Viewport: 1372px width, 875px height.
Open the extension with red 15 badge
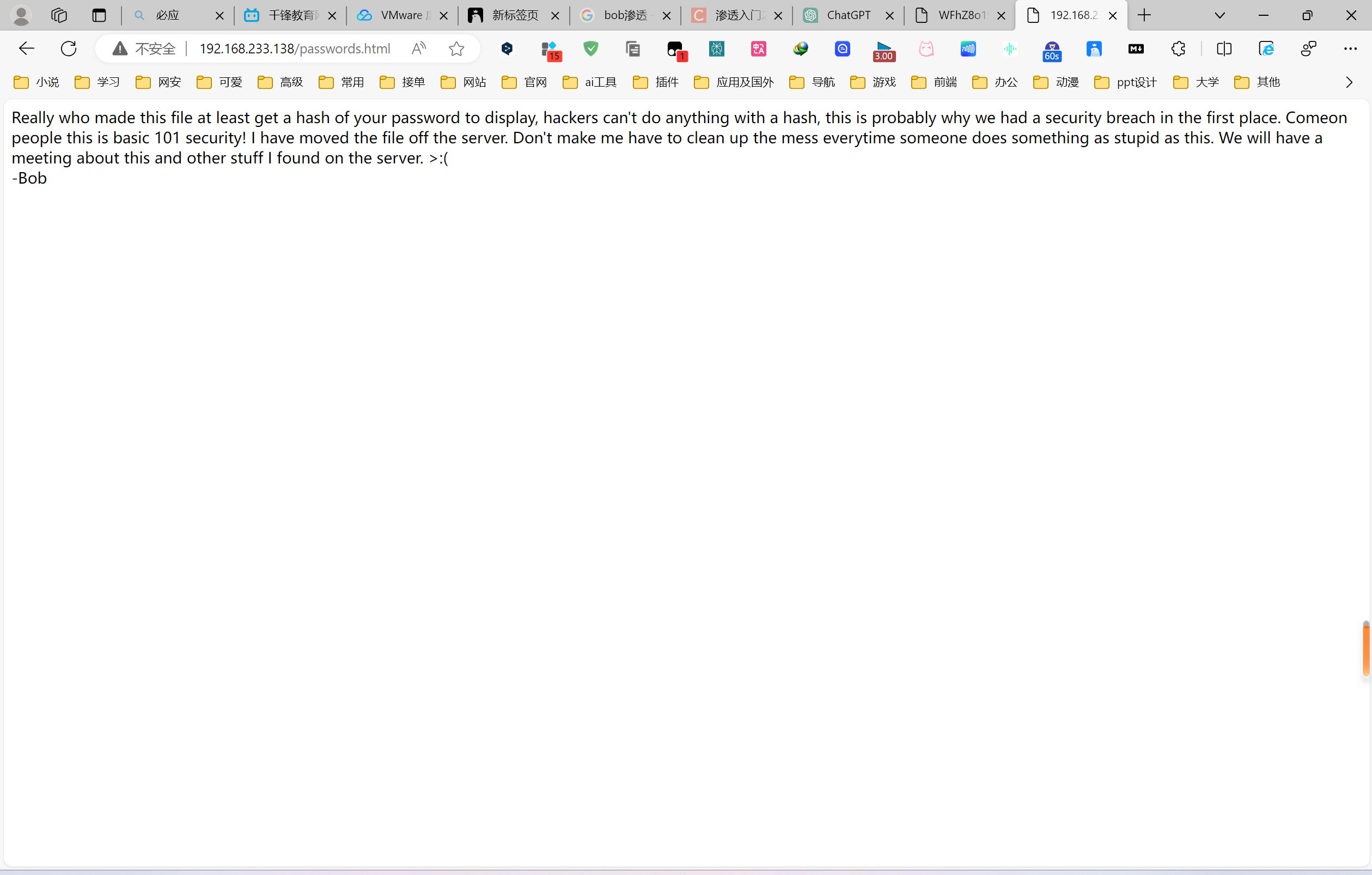tap(551, 50)
